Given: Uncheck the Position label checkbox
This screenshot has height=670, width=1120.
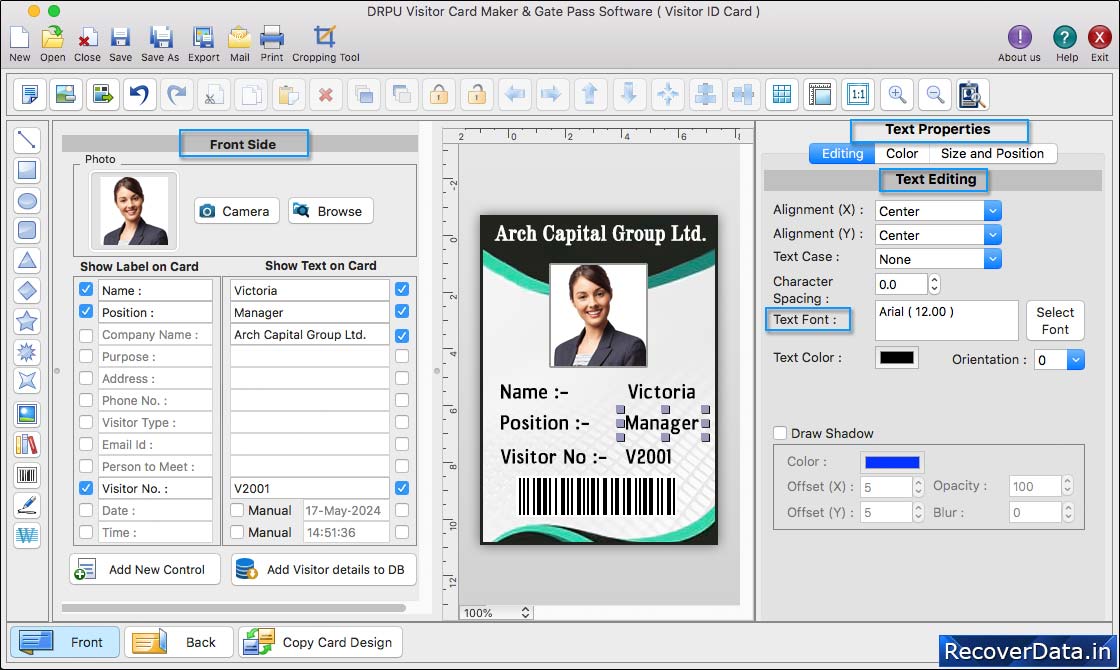Looking at the screenshot, I should pyautogui.click(x=86, y=311).
